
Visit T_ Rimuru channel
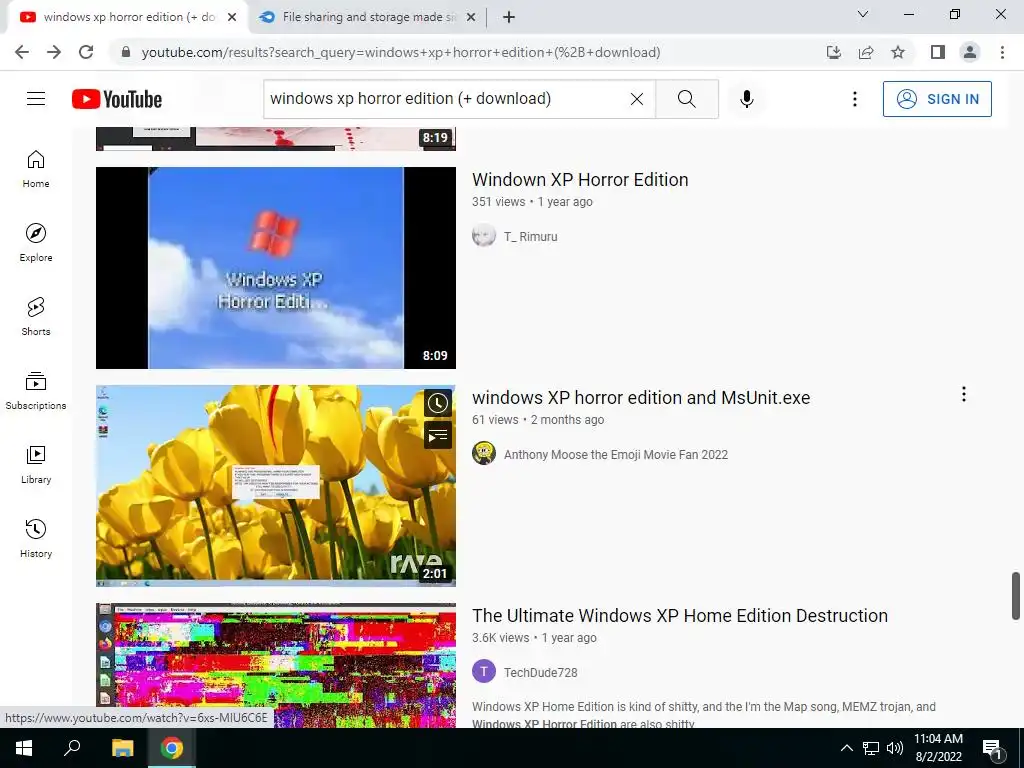click(x=530, y=236)
